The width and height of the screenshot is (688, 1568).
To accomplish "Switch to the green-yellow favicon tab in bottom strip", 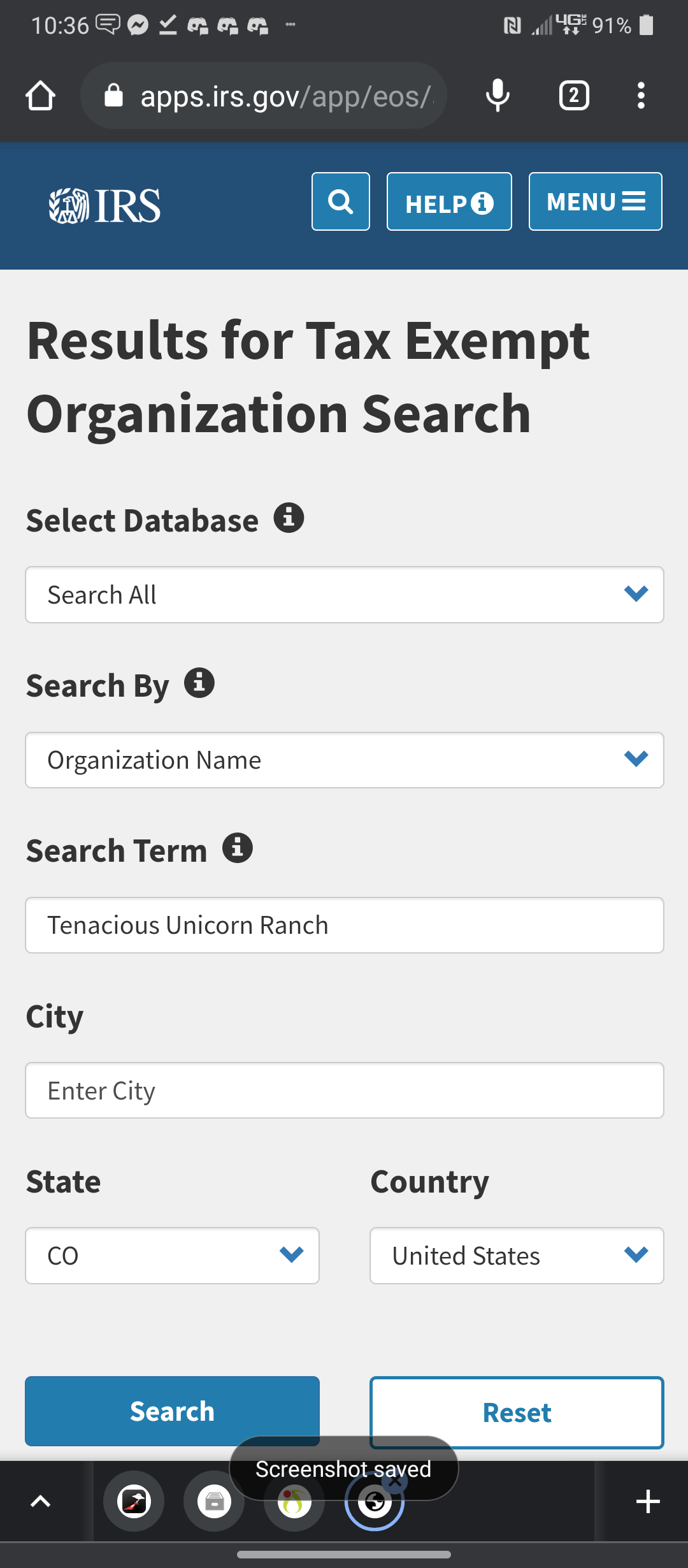I will 294,1502.
